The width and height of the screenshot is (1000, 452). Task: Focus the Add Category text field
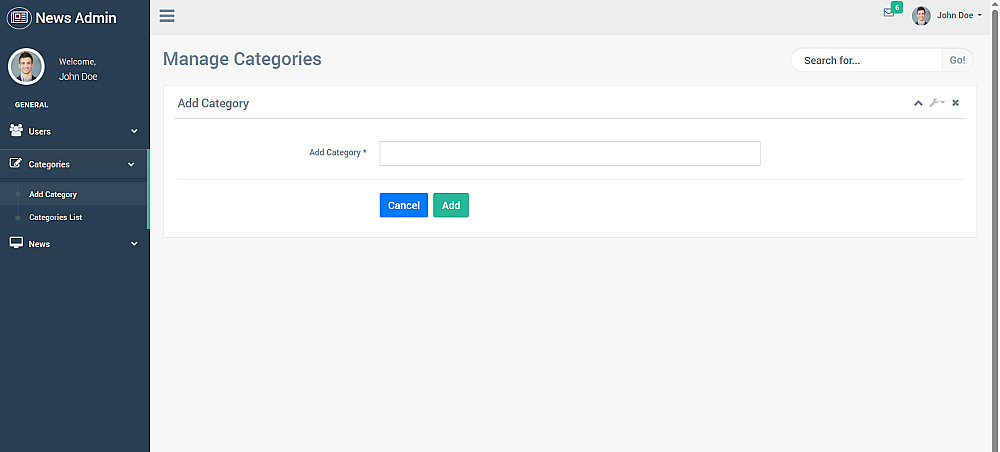[x=570, y=153]
